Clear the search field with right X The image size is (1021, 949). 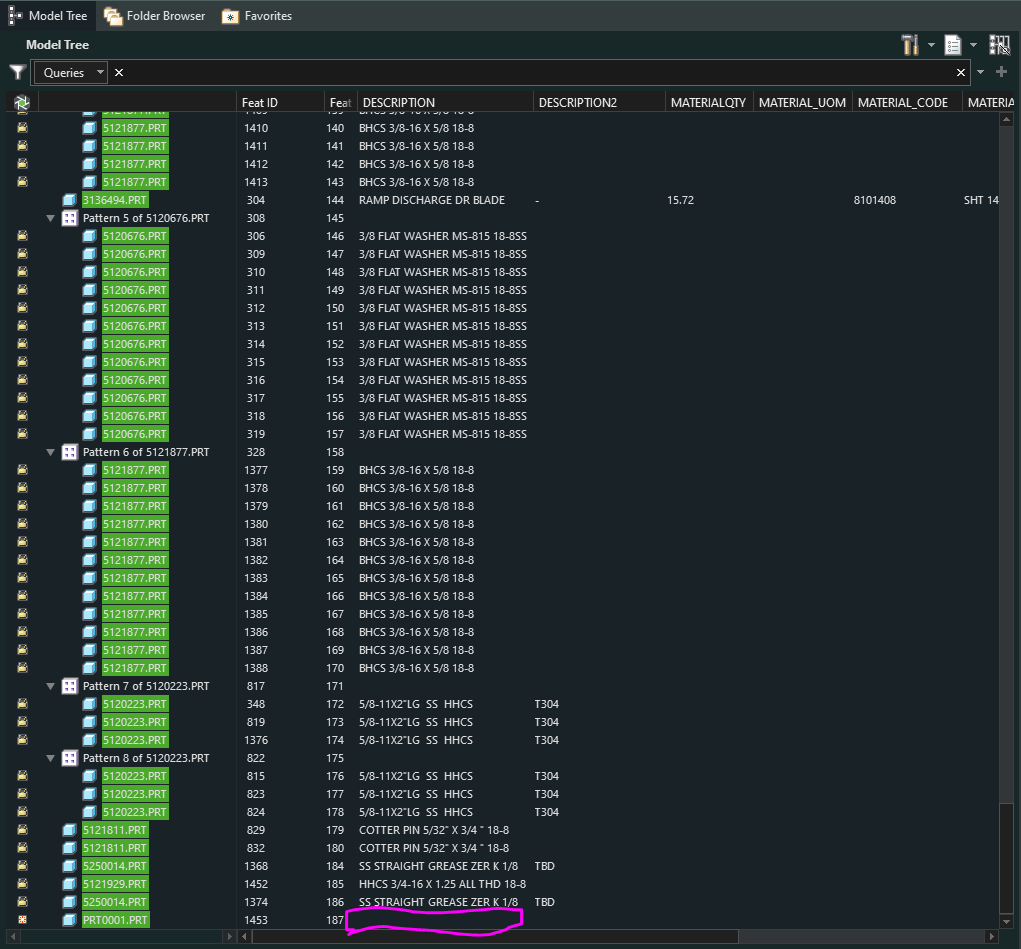coord(961,73)
